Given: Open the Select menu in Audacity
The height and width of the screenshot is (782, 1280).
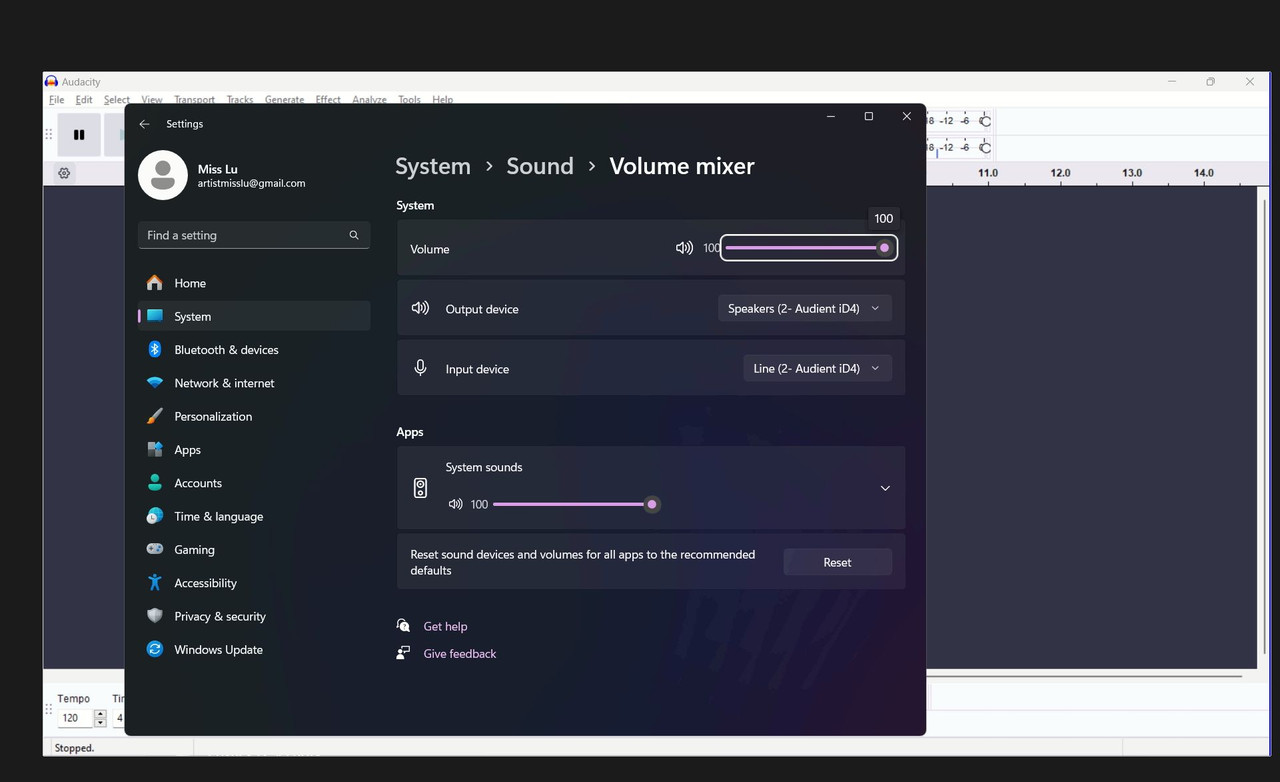Looking at the screenshot, I should point(117,100).
